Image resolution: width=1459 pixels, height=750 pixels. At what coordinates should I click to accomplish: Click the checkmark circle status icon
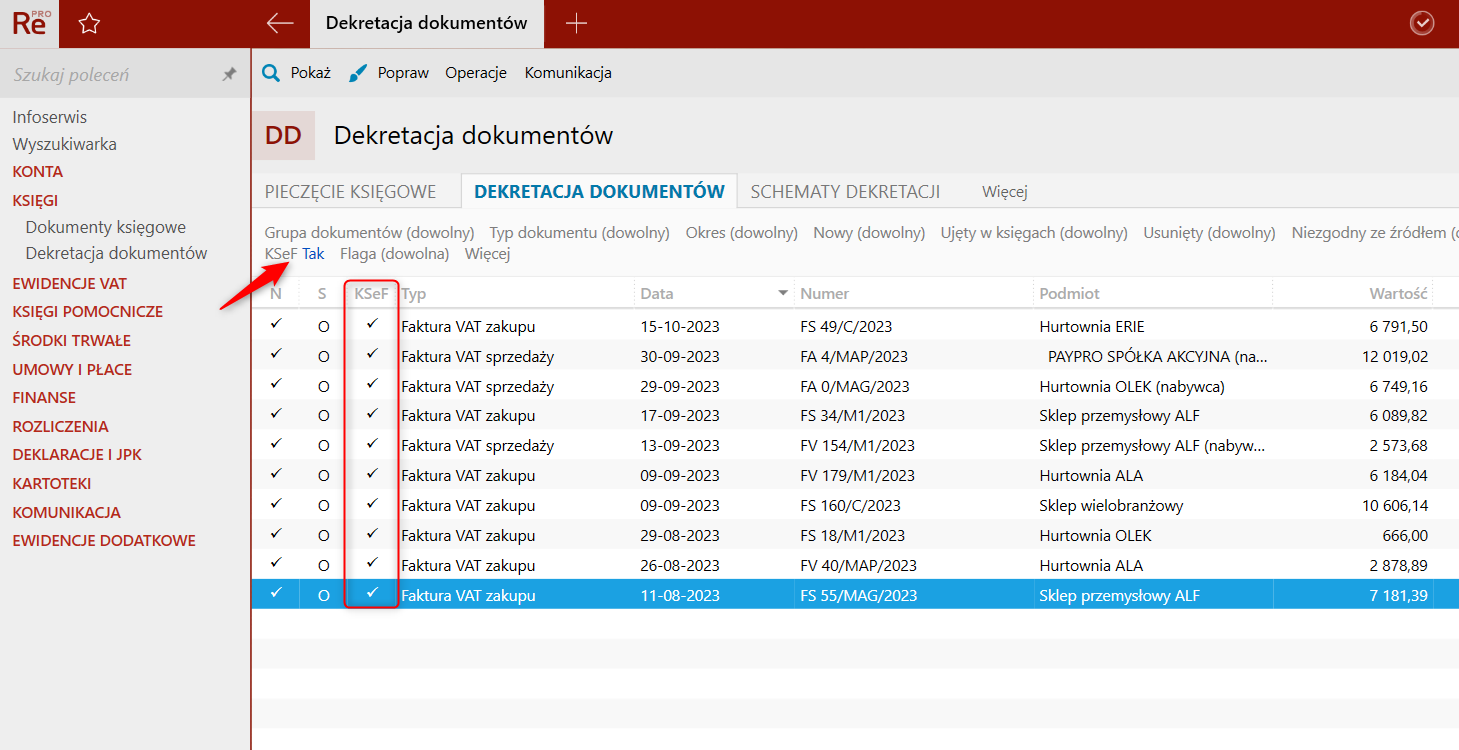click(1421, 23)
